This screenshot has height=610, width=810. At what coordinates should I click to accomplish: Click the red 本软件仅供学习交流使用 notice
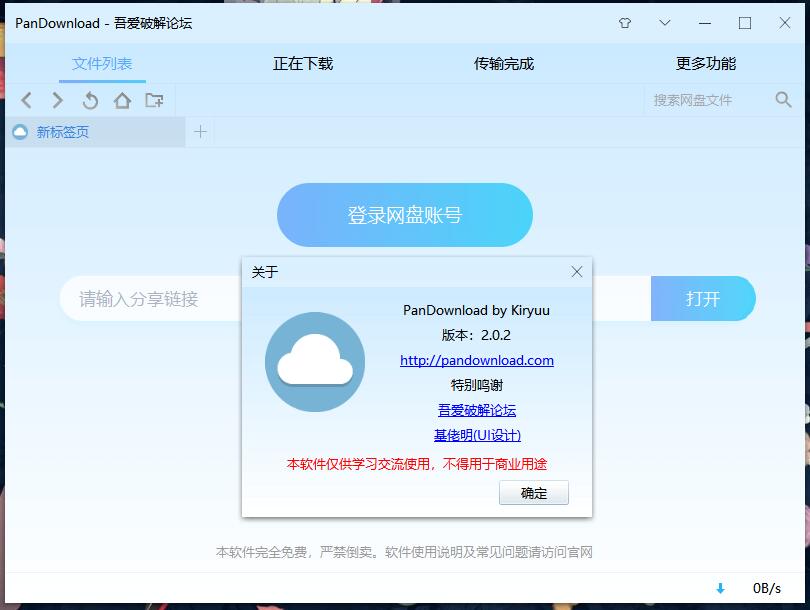click(x=417, y=464)
